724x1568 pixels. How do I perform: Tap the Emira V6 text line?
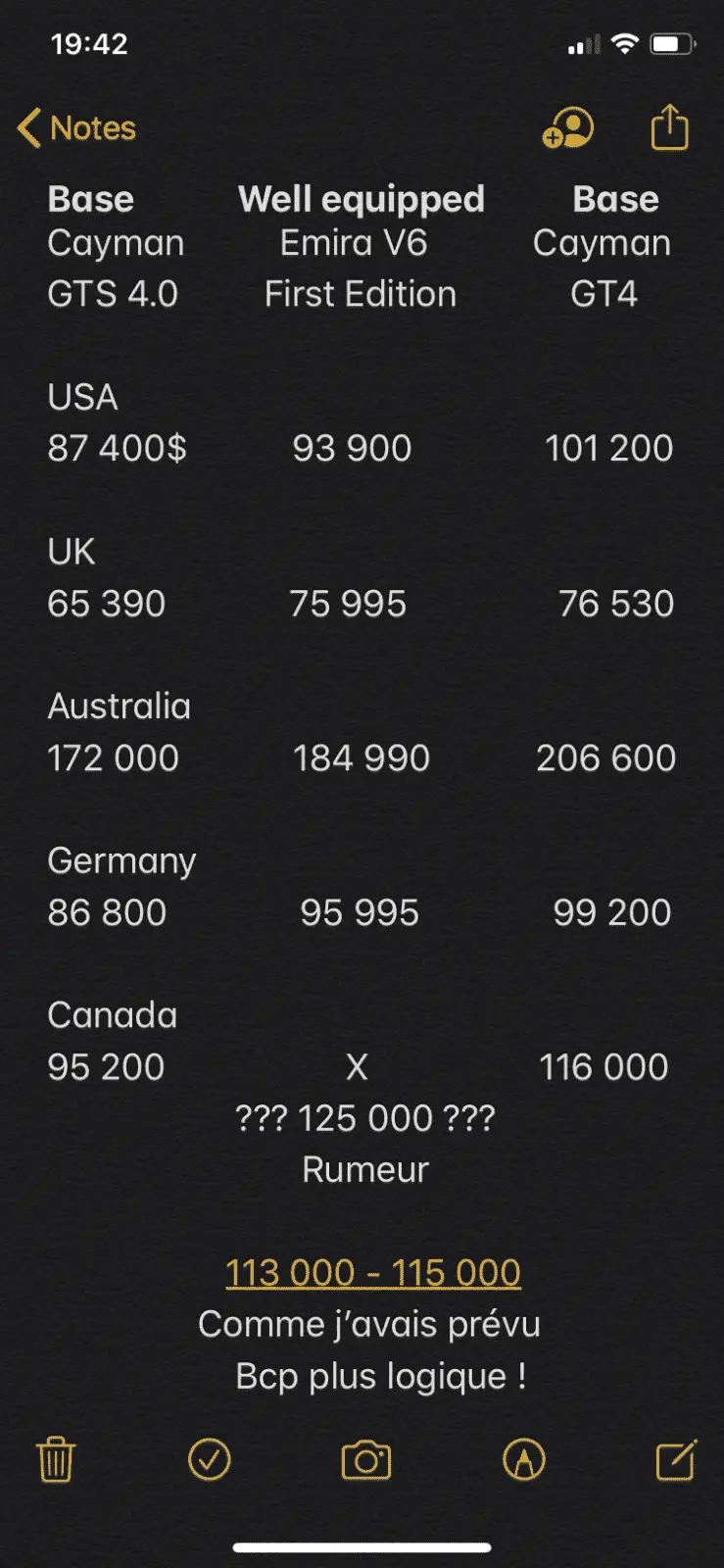point(354,242)
